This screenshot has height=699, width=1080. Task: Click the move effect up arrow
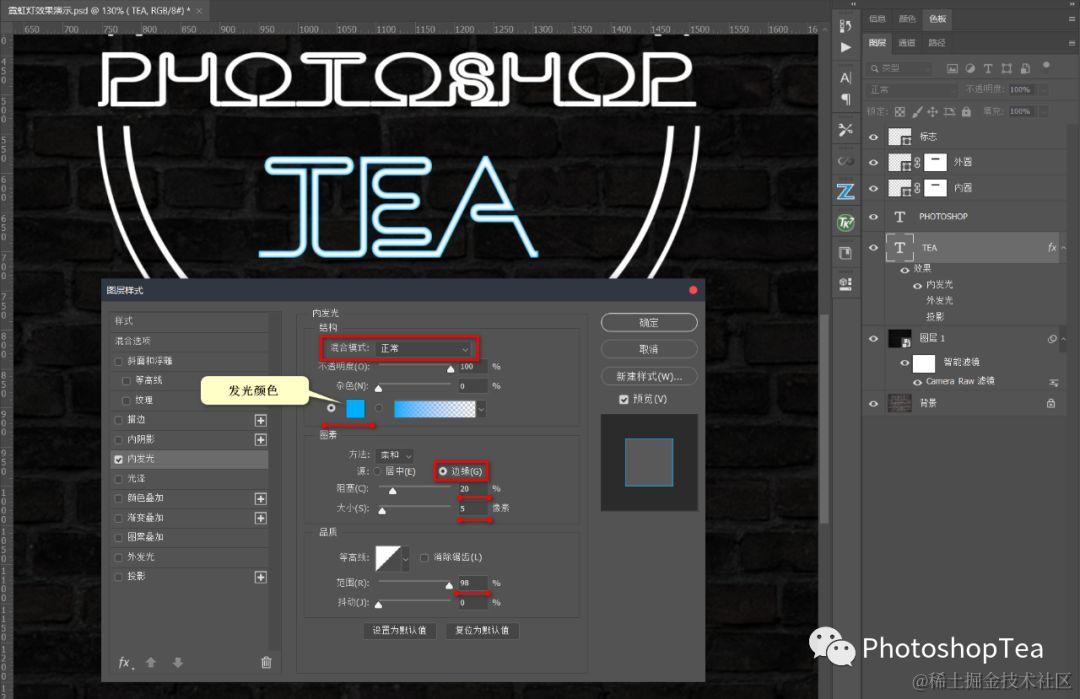(151, 663)
